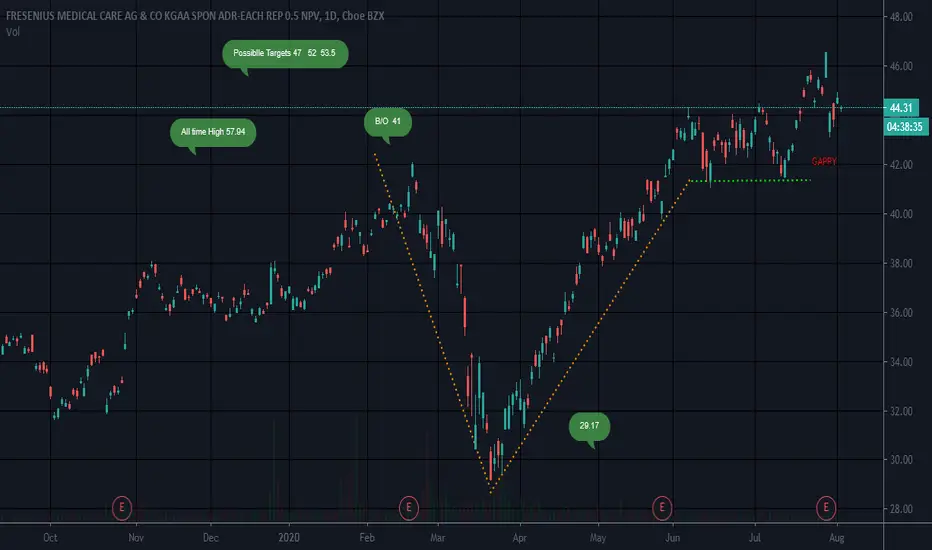
Task: Select the orange dotted descending trendline
Action: pos(433,323)
